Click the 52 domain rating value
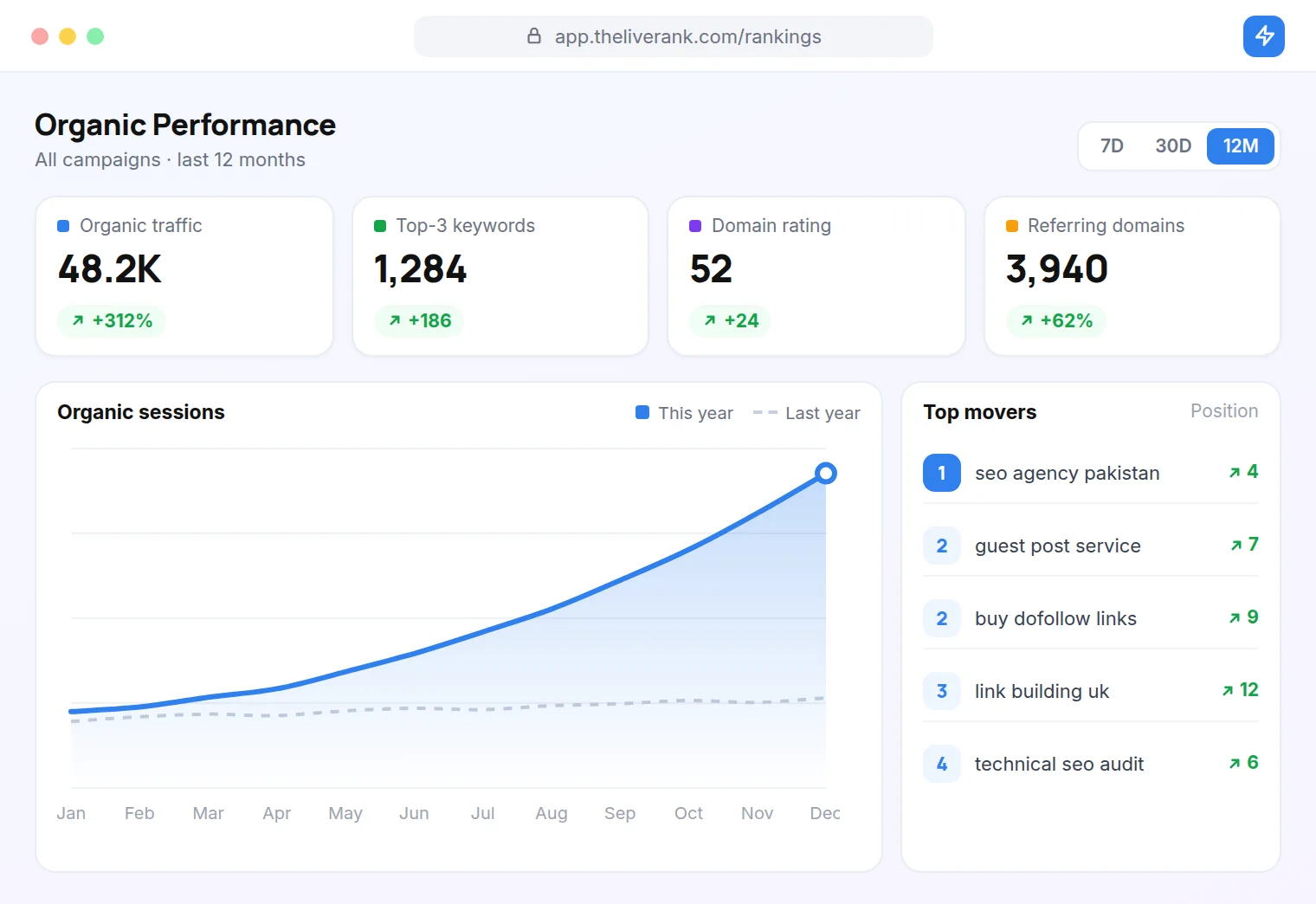The height and width of the screenshot is (904, 1316). [x=712, y=269]
